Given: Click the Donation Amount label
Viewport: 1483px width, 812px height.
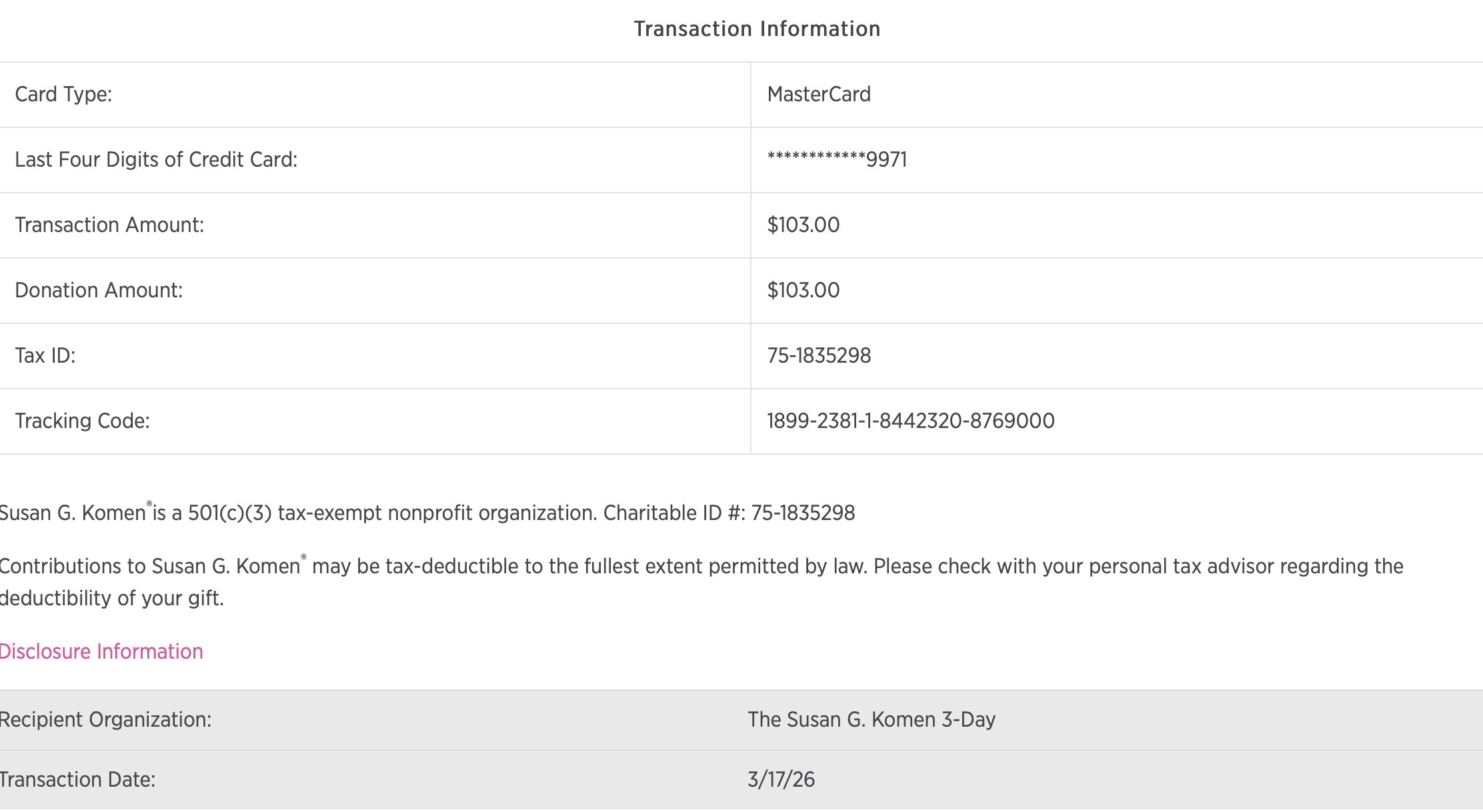Looking at the screenshot, I should click(x=99, y=291).
